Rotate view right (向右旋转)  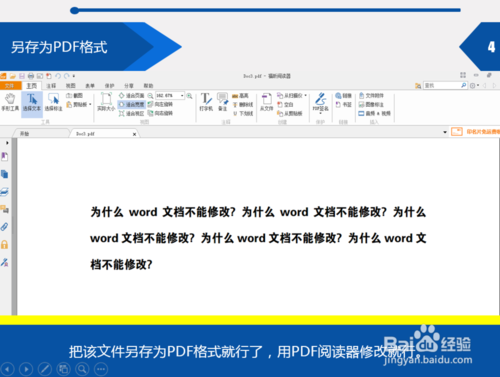click(x=160, y=114)
